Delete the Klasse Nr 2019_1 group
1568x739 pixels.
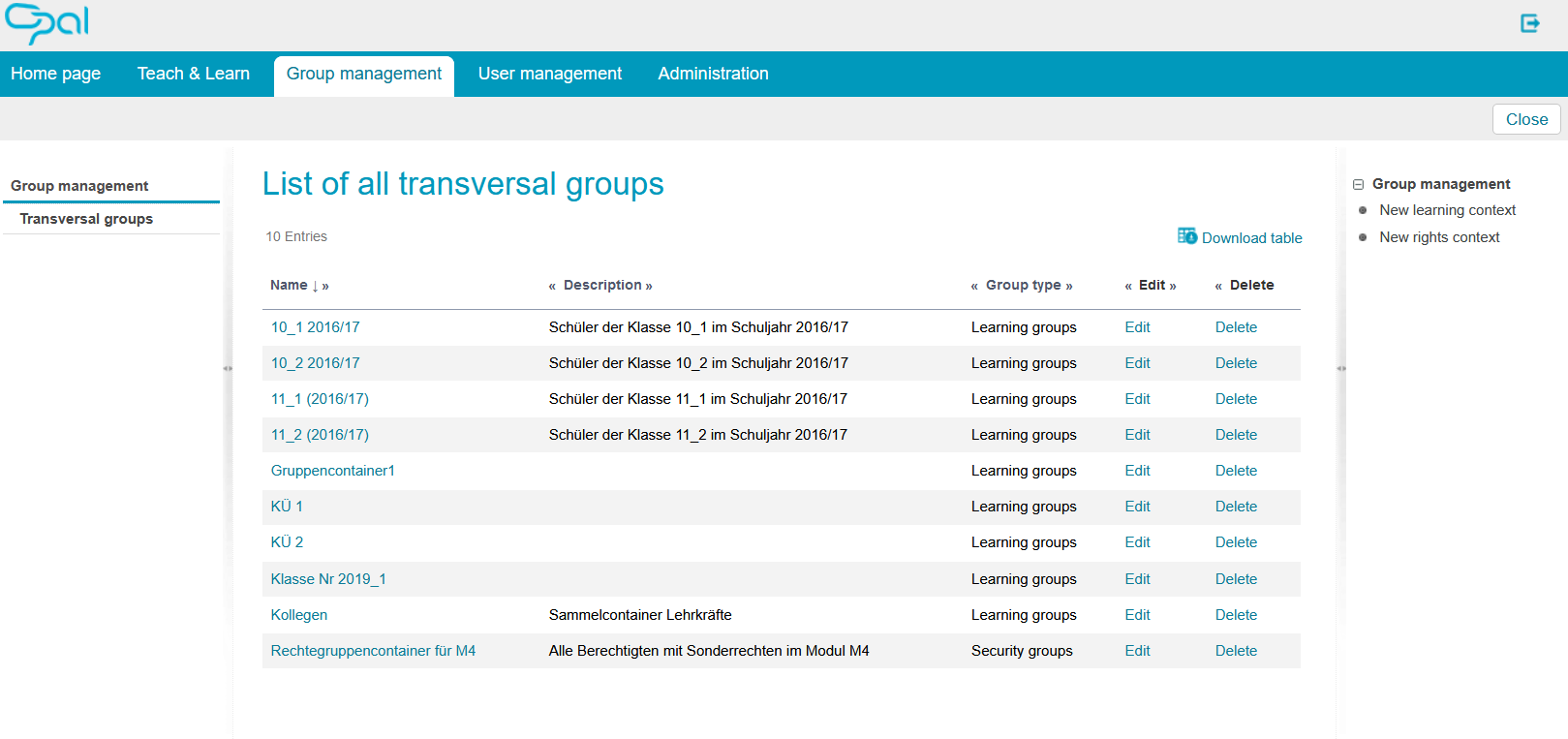pyautogui.click(x=1236, y=579)
